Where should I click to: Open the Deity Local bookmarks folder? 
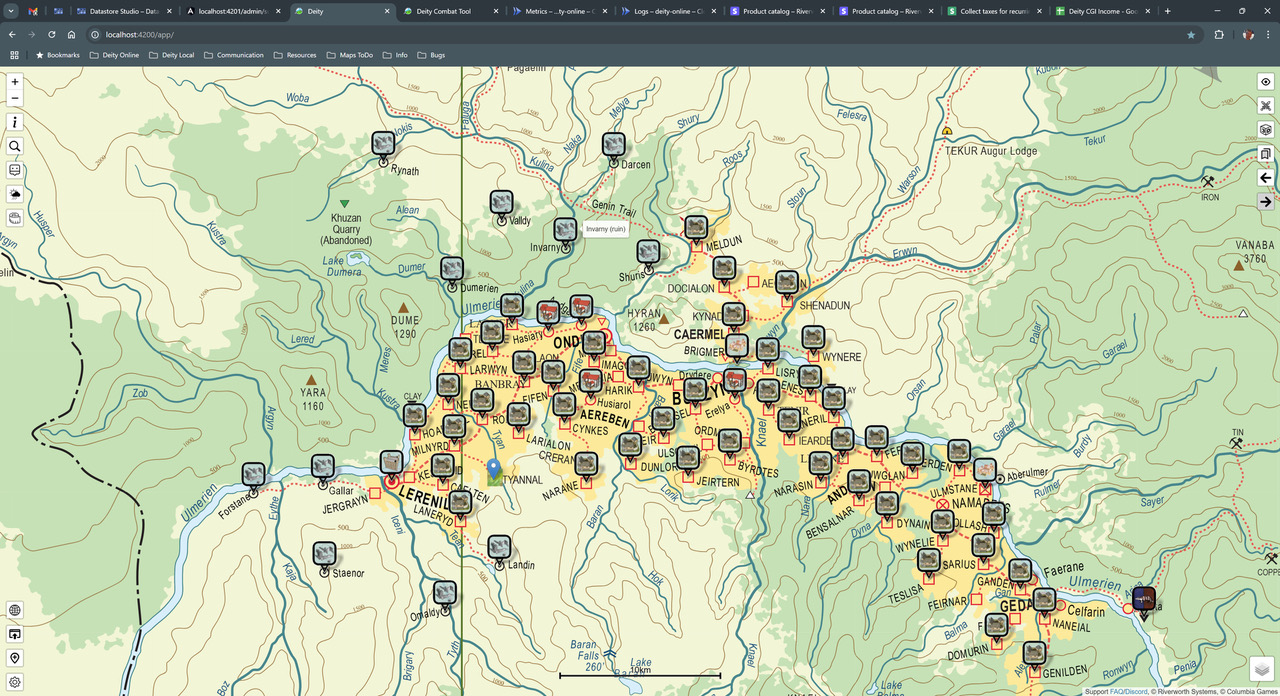point(171,55)
